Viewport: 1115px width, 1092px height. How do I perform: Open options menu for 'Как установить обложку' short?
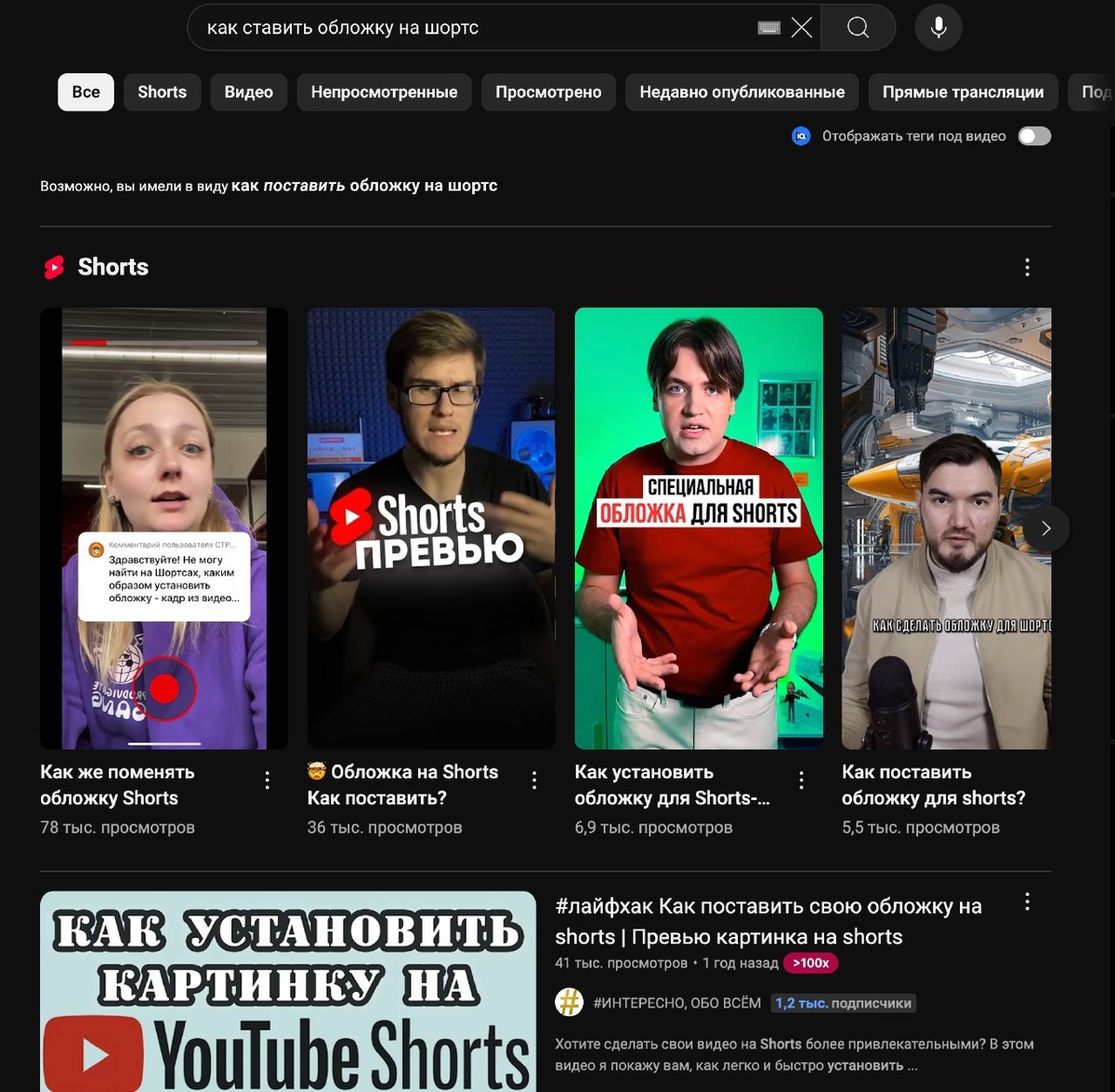click(801, 781)
